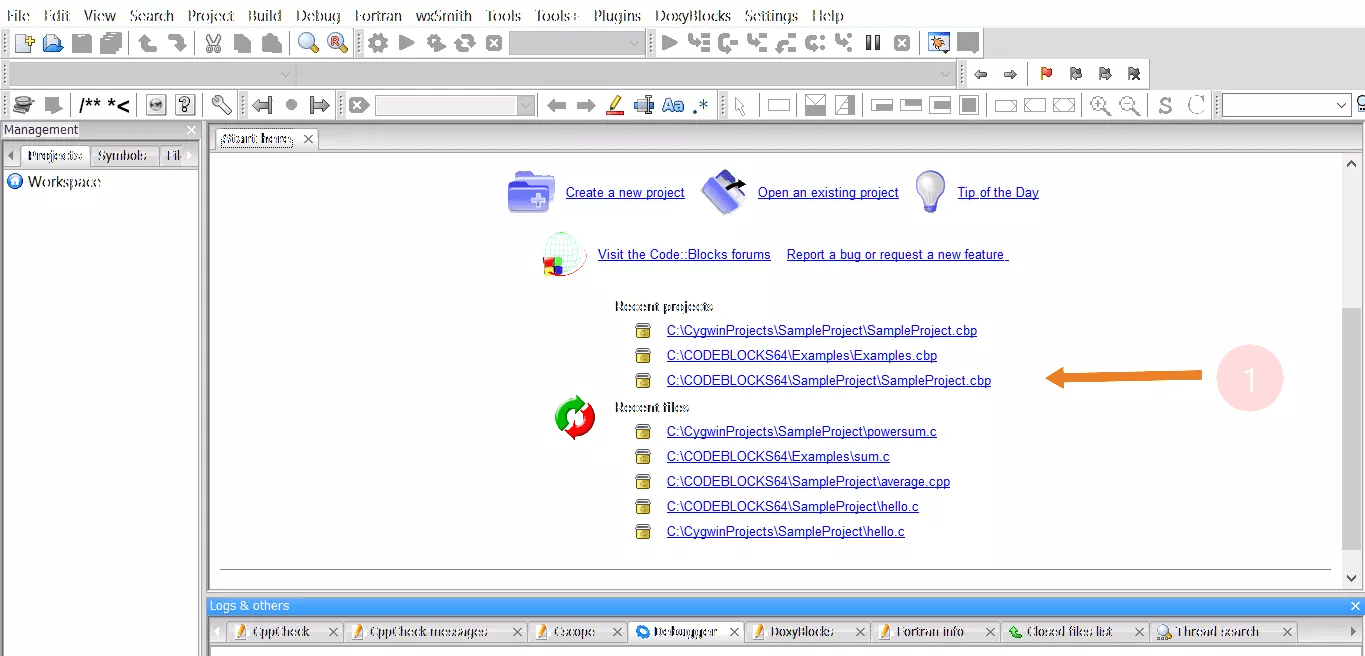1365x656 pixels.
Task: Click the DoxyBlocks block comment /** icon
Action: tap(90, 105)
